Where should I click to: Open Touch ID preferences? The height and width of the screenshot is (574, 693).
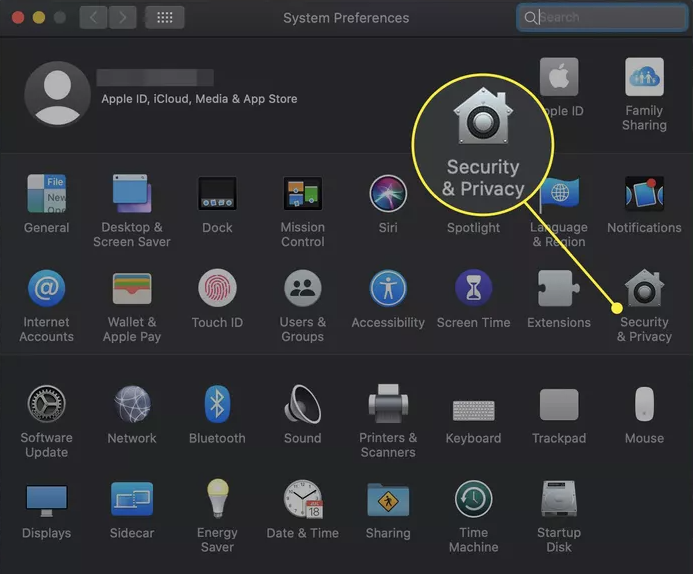click(217, 289)
